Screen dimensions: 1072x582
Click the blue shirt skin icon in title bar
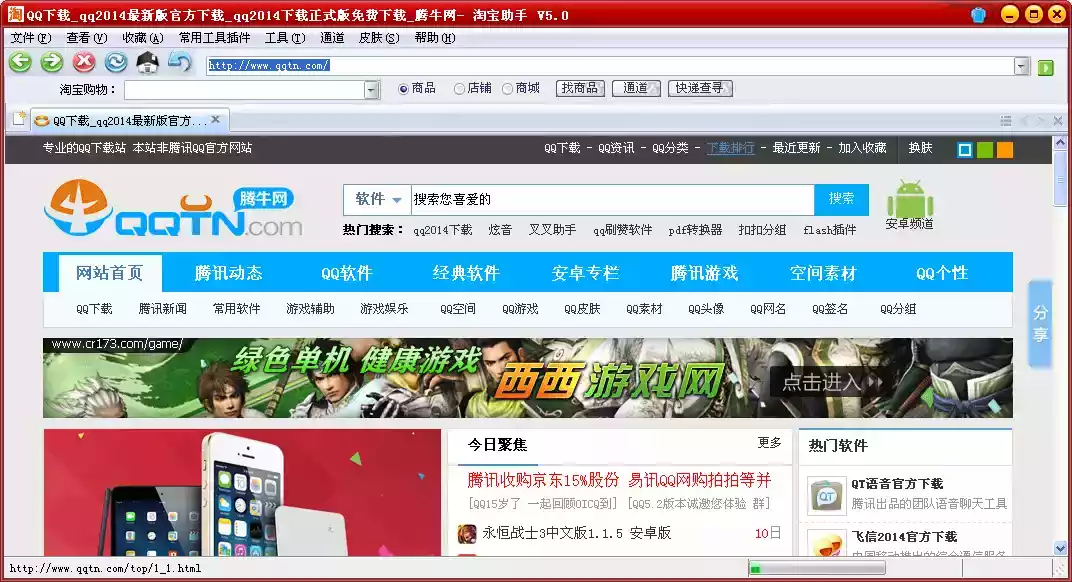point(978,14)
